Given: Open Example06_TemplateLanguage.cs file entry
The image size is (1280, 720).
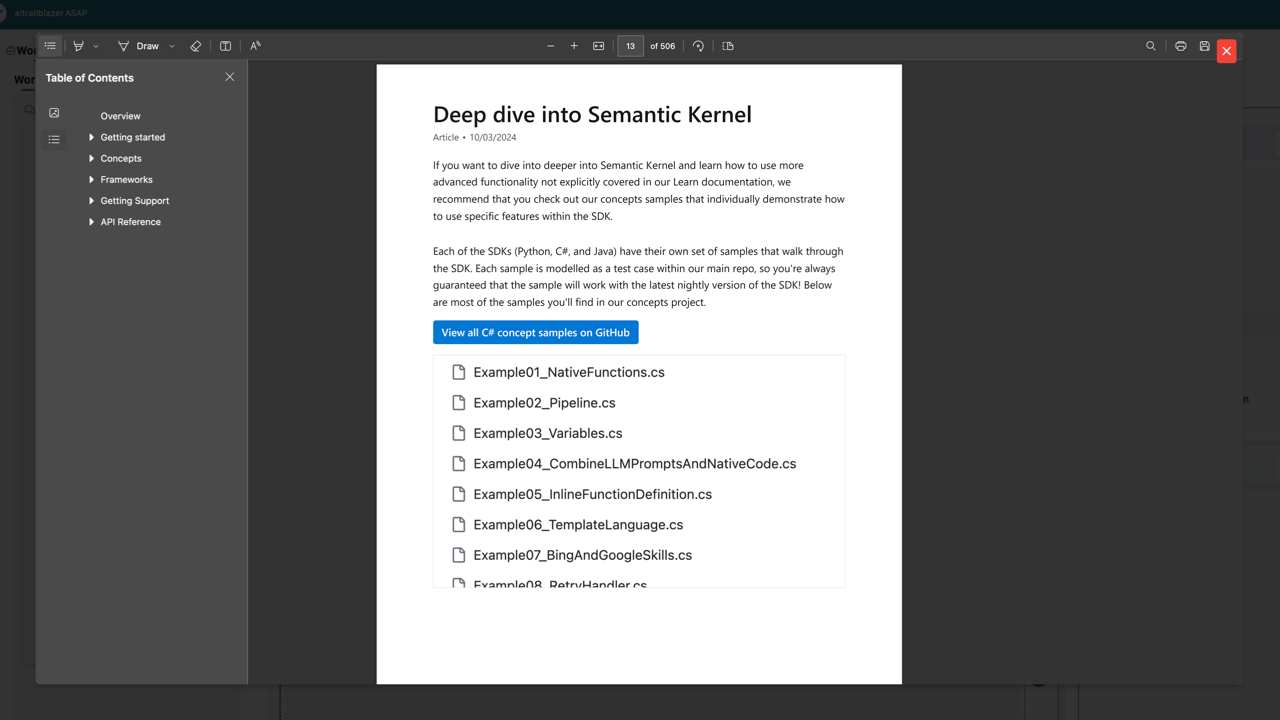Looking at the screenshot, I should pyautogui.click(x=578, y=524).
